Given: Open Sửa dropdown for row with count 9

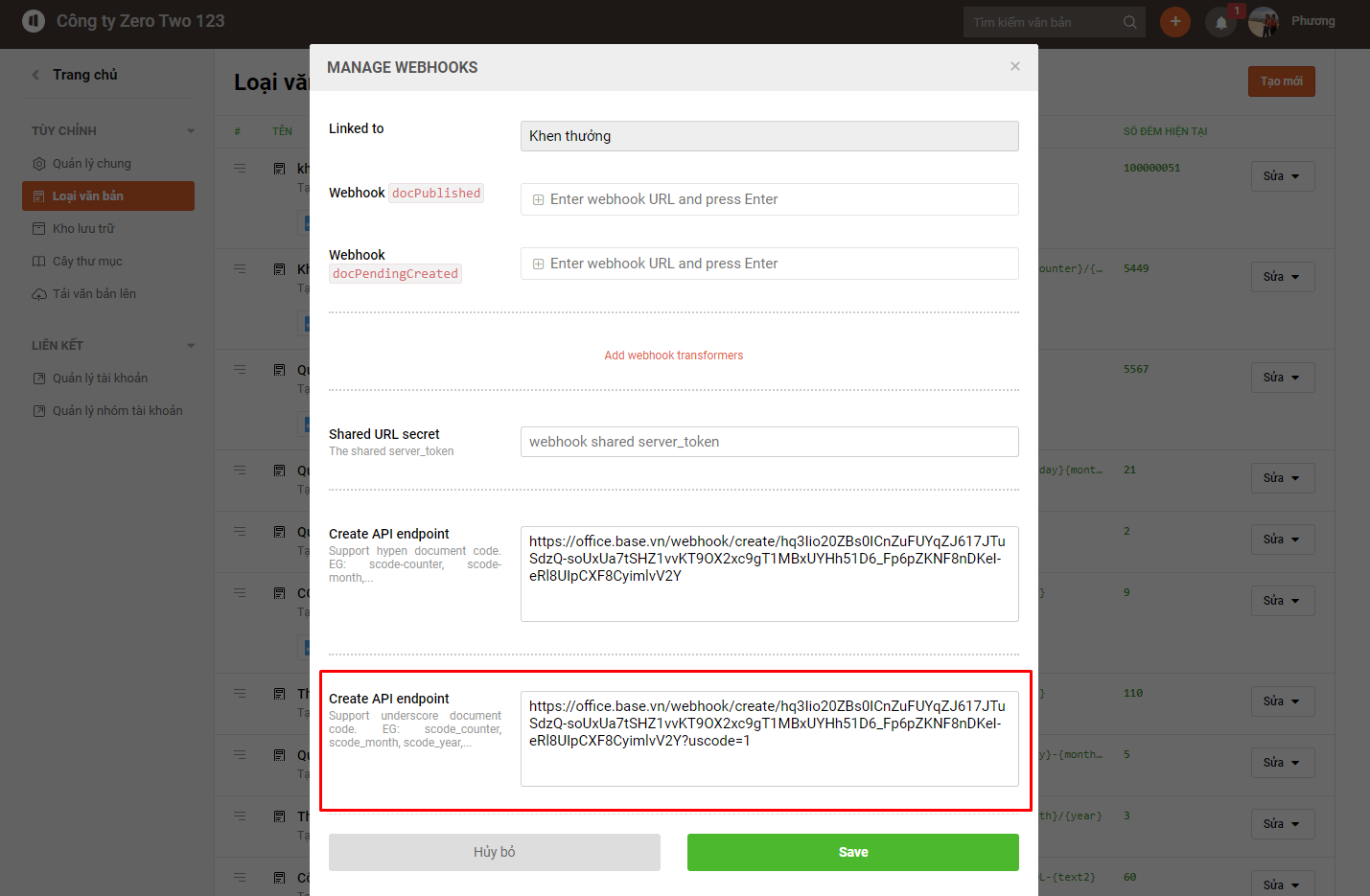Looking at the screenshot, I should pos(1283,601).
